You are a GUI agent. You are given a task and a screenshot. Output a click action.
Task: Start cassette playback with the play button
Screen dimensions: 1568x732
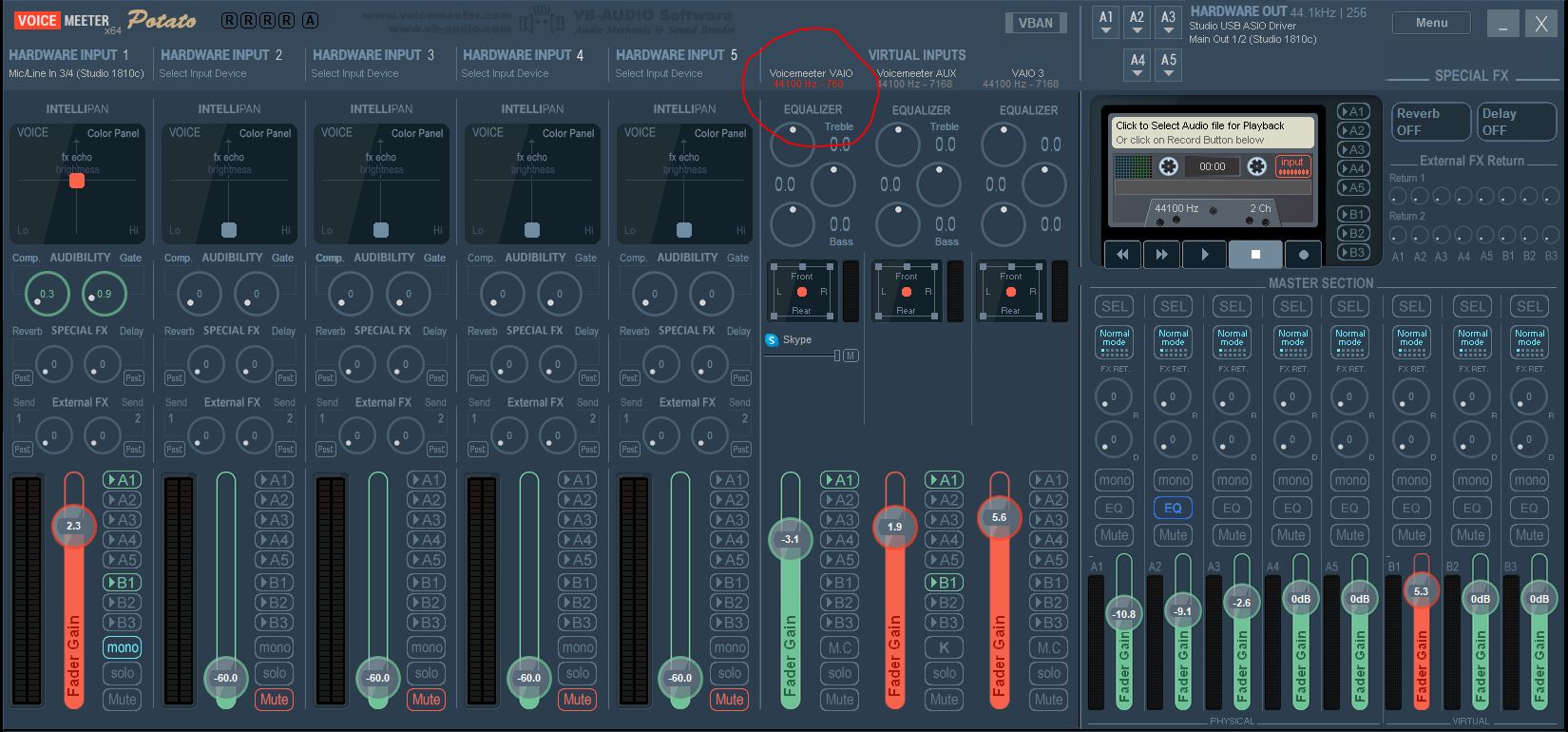(x=1204, y=254)
